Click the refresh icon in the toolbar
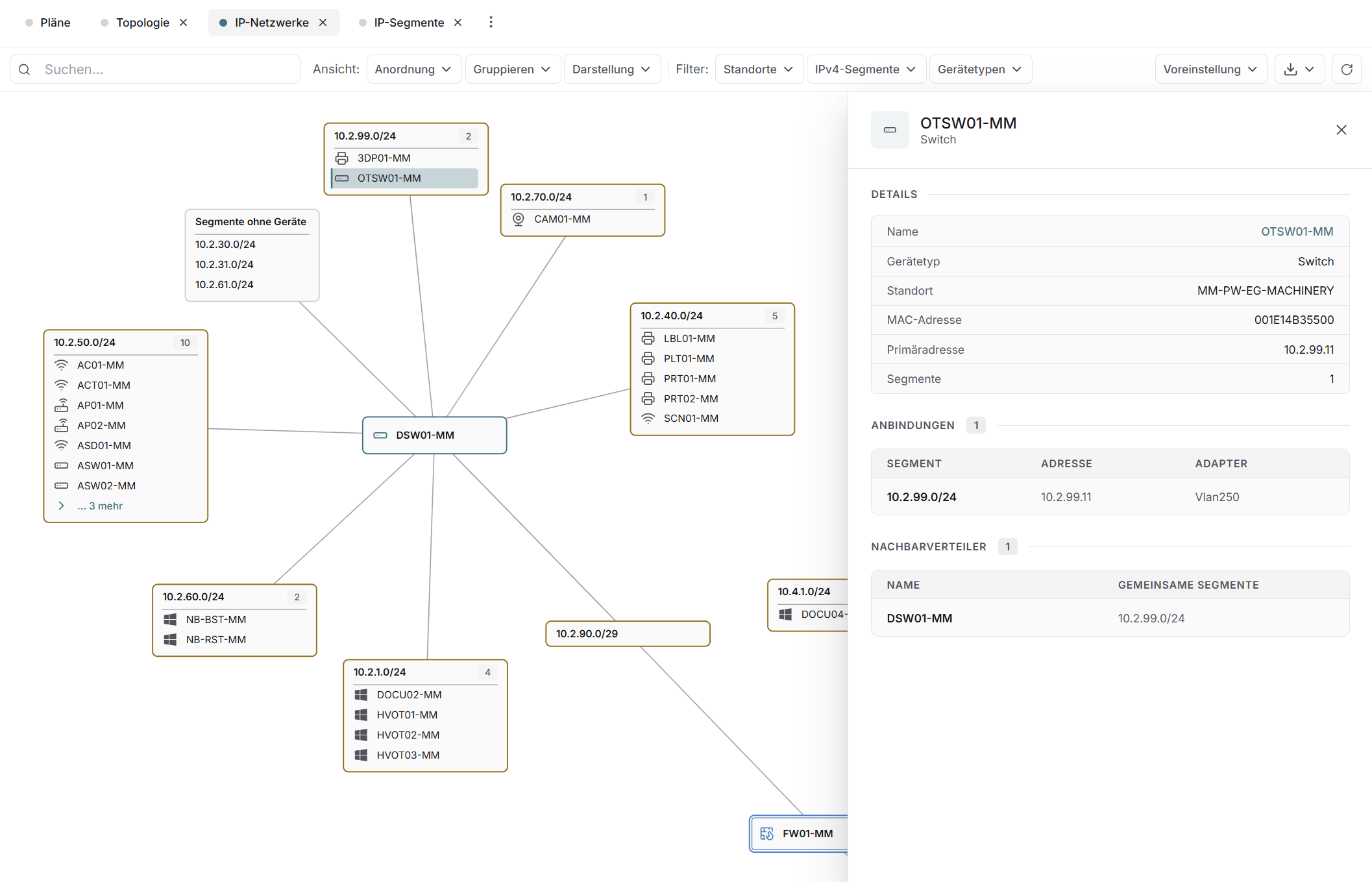 1347,69
